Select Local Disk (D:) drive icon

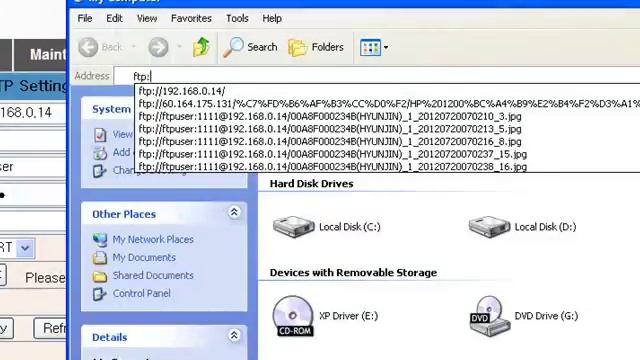pos(489,227)
